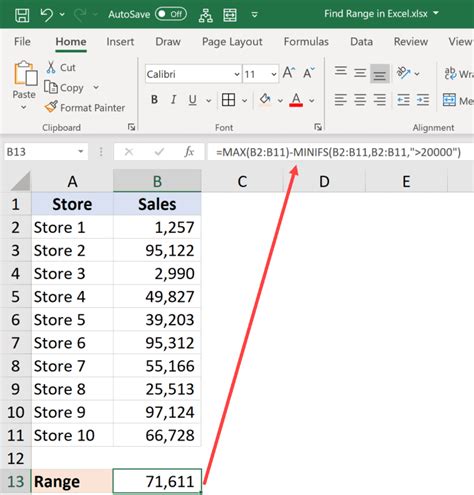Click Align Left icon
The width and height of the screenshot is (474, 495).
[x=340, y=100]
